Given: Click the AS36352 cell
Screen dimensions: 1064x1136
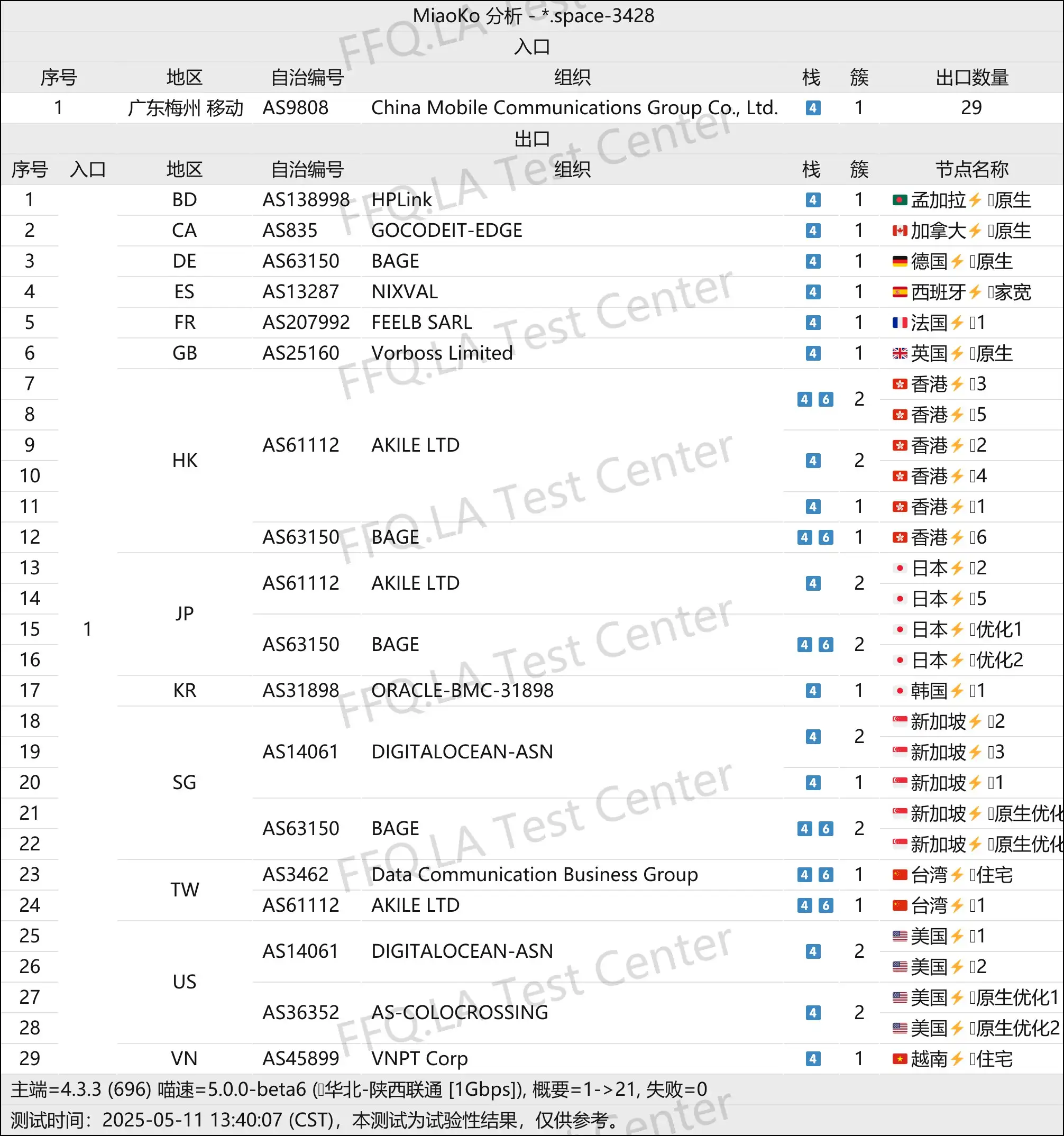Looking at the screenshot, I should [300, 1013].
